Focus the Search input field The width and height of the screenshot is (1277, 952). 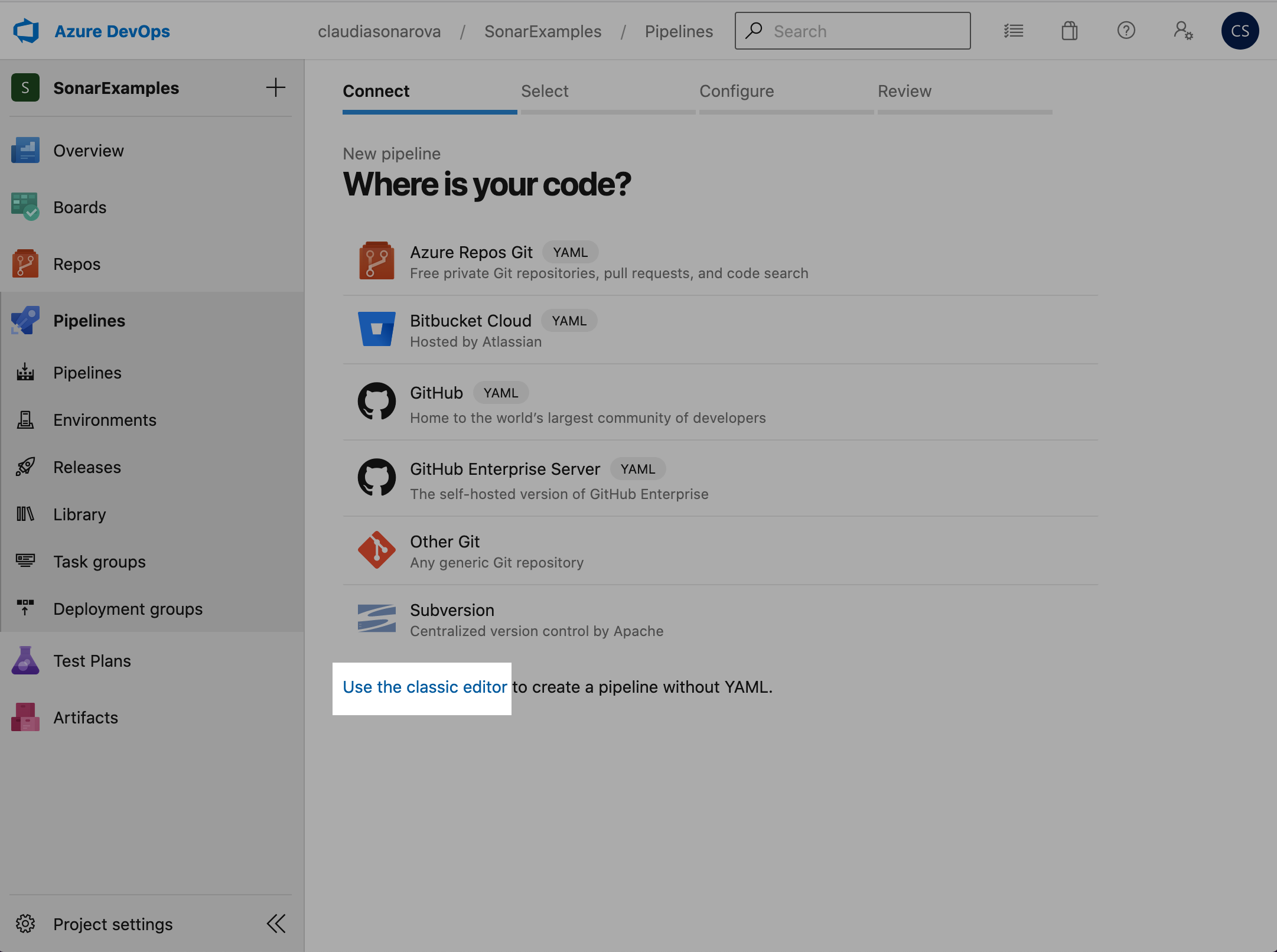tap(853, 31)
